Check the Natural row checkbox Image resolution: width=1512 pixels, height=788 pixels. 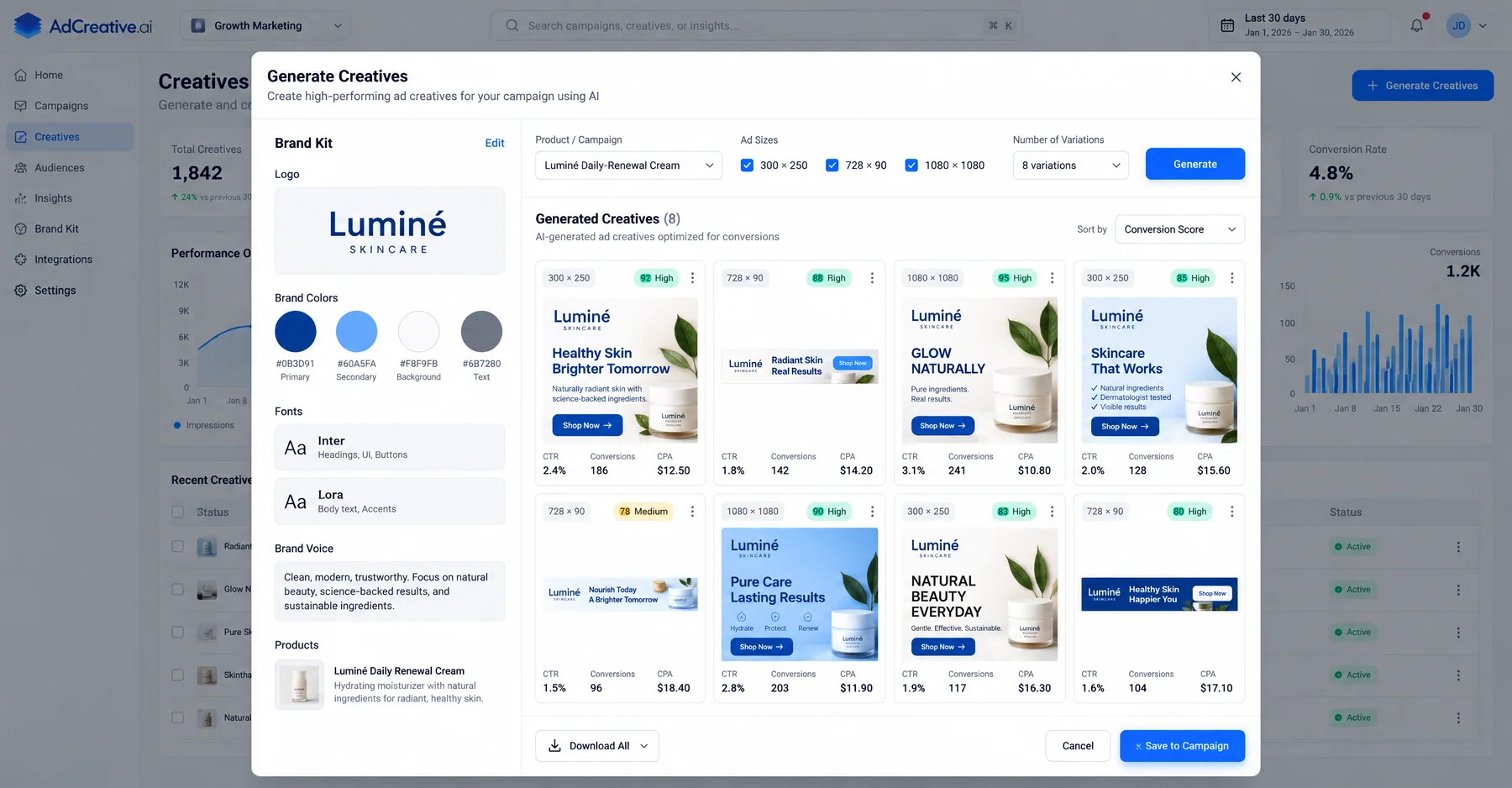(177, 717)
